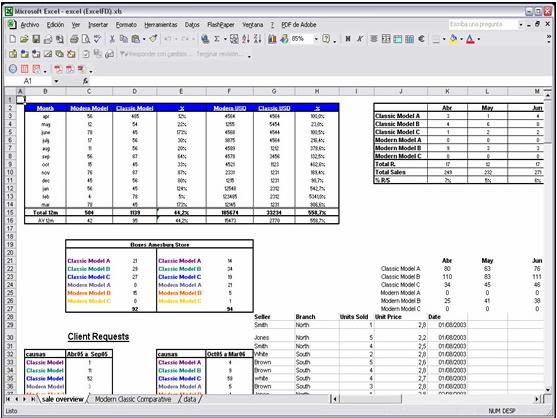Center align text in the cell
This screenshot has width=557, height=418.
[374, 39]
